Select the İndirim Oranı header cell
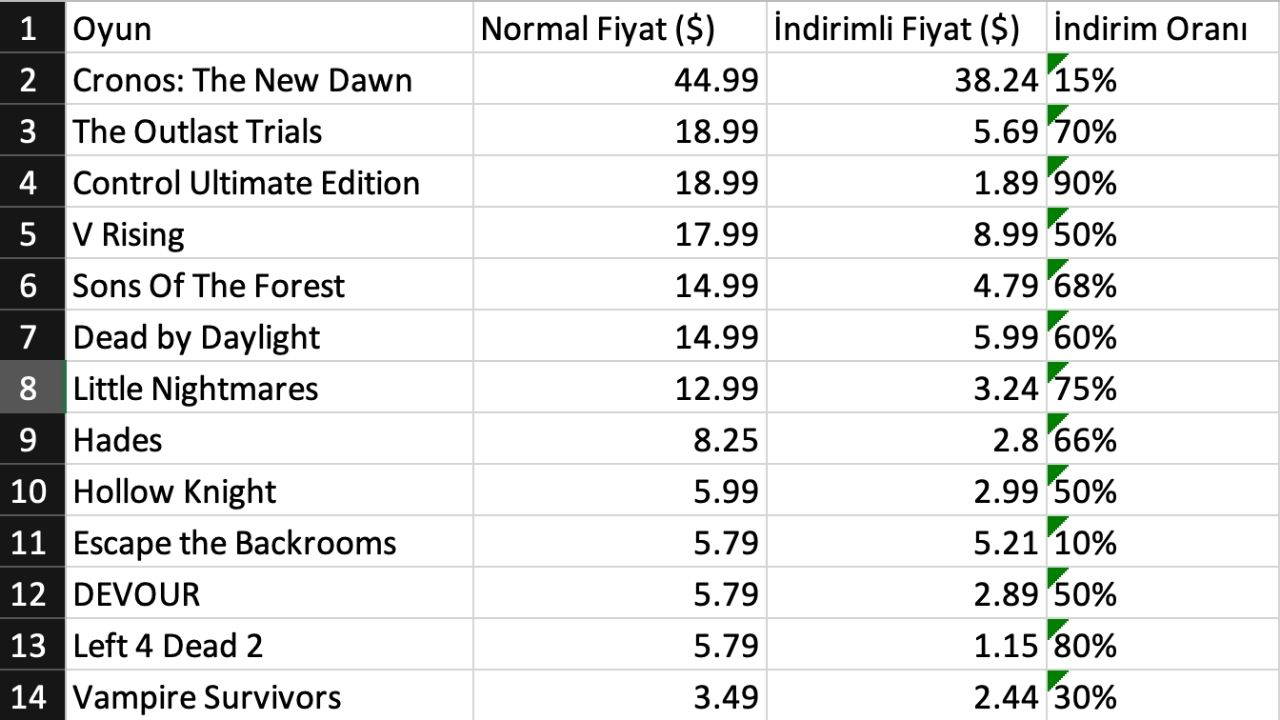The width and height of the screenshot is (1280, 720). [x=1150, y=29]
